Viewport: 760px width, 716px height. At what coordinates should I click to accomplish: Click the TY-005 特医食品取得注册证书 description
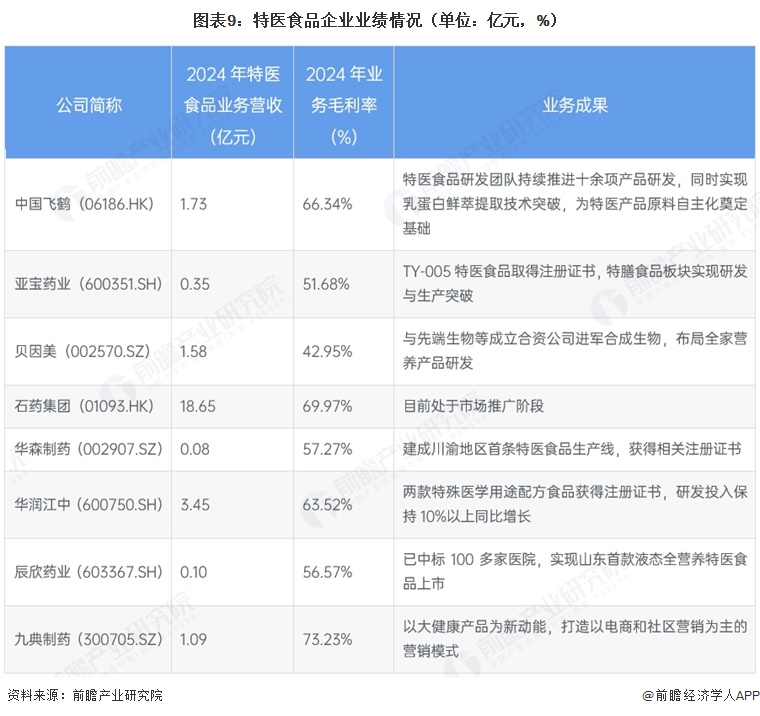(x=575, y=283)
